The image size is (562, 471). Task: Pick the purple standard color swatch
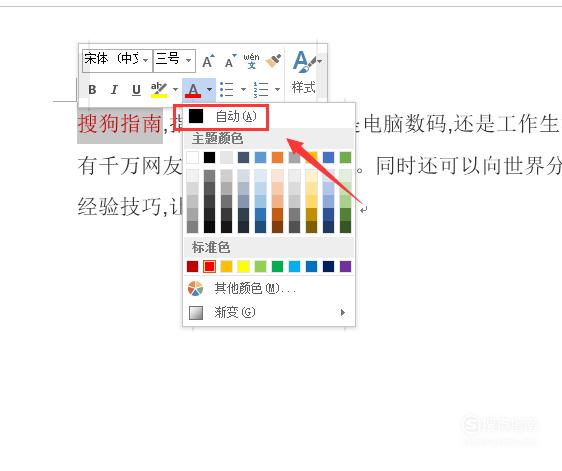click(x=346, y=266)
